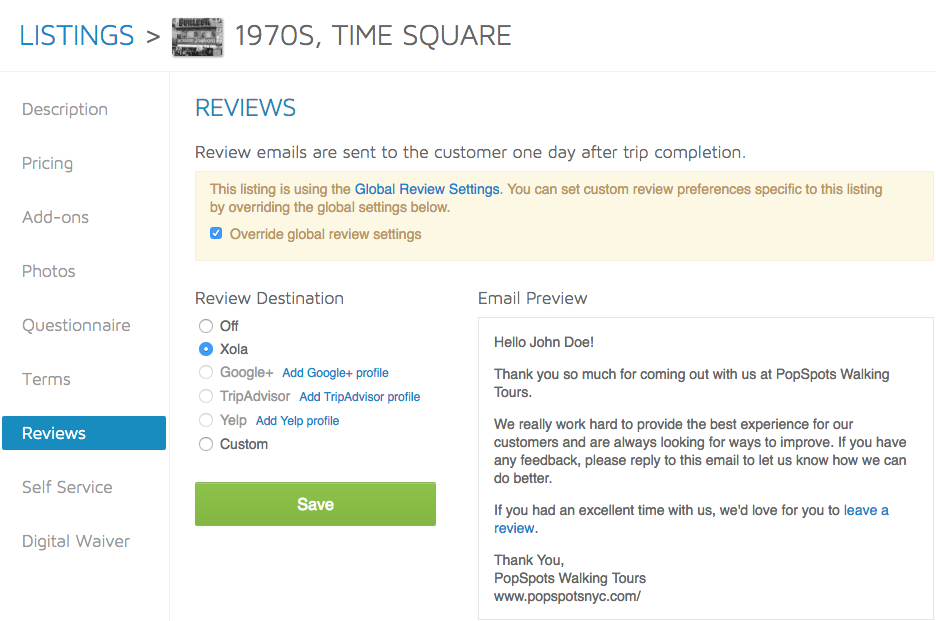Screen dimensions: 936x621
Task: Save the review settings
Action: (x=315, y=504)
